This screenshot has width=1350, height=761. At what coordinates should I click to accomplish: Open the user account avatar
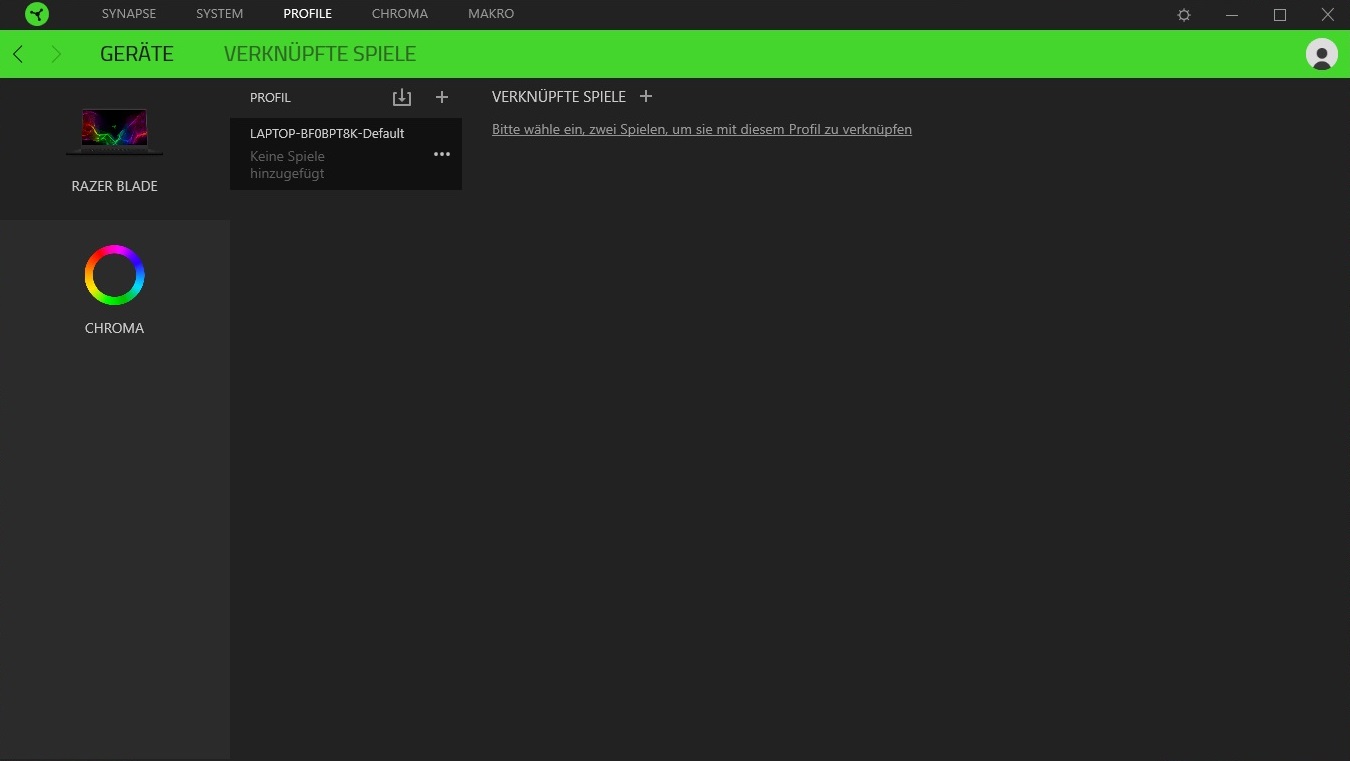(x=1322, y=54)
